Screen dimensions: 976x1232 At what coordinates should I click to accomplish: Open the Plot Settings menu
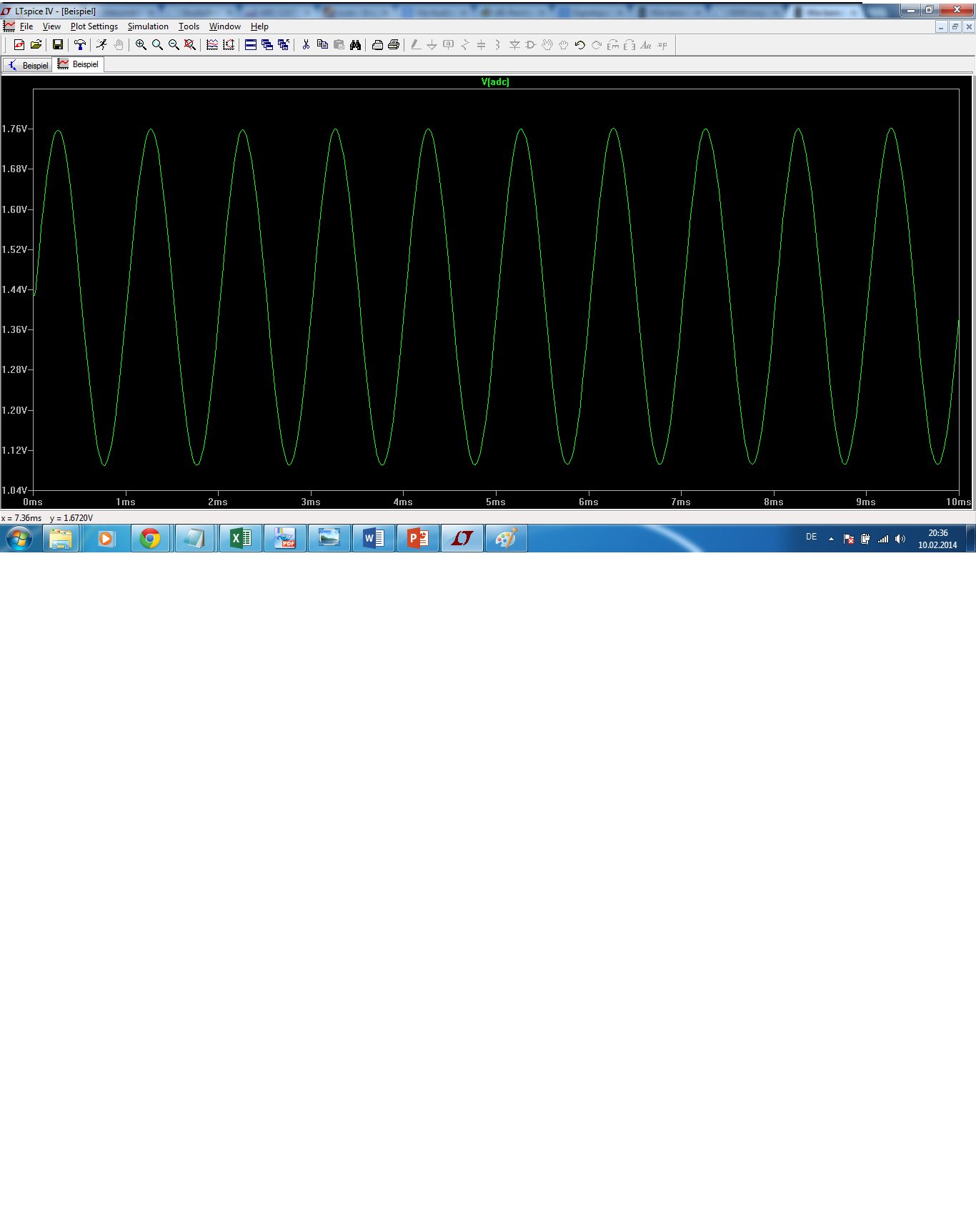[x=94, y=26]
